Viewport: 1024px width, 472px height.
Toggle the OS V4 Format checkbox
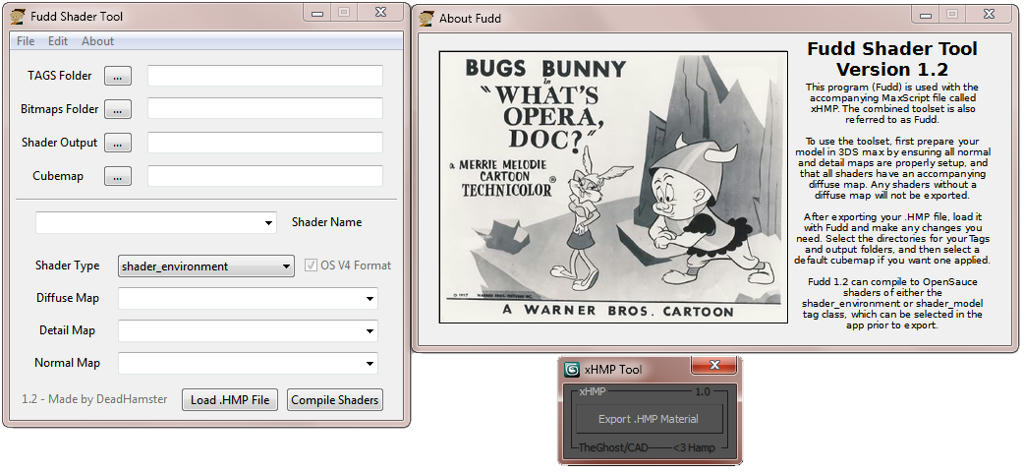click(312, 266)
